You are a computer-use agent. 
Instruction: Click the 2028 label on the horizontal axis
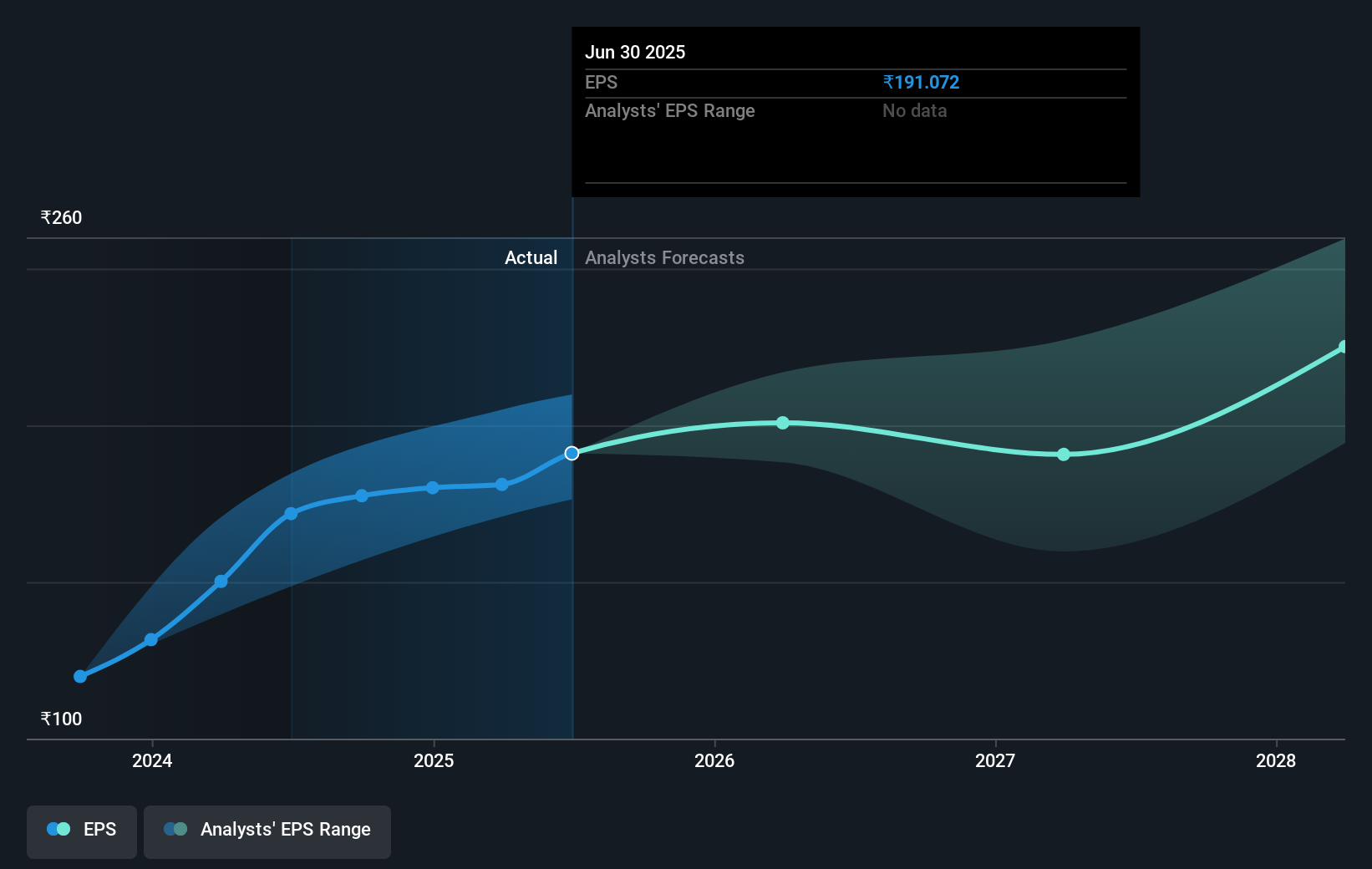pyautogui.click(x=1274, y=761)
